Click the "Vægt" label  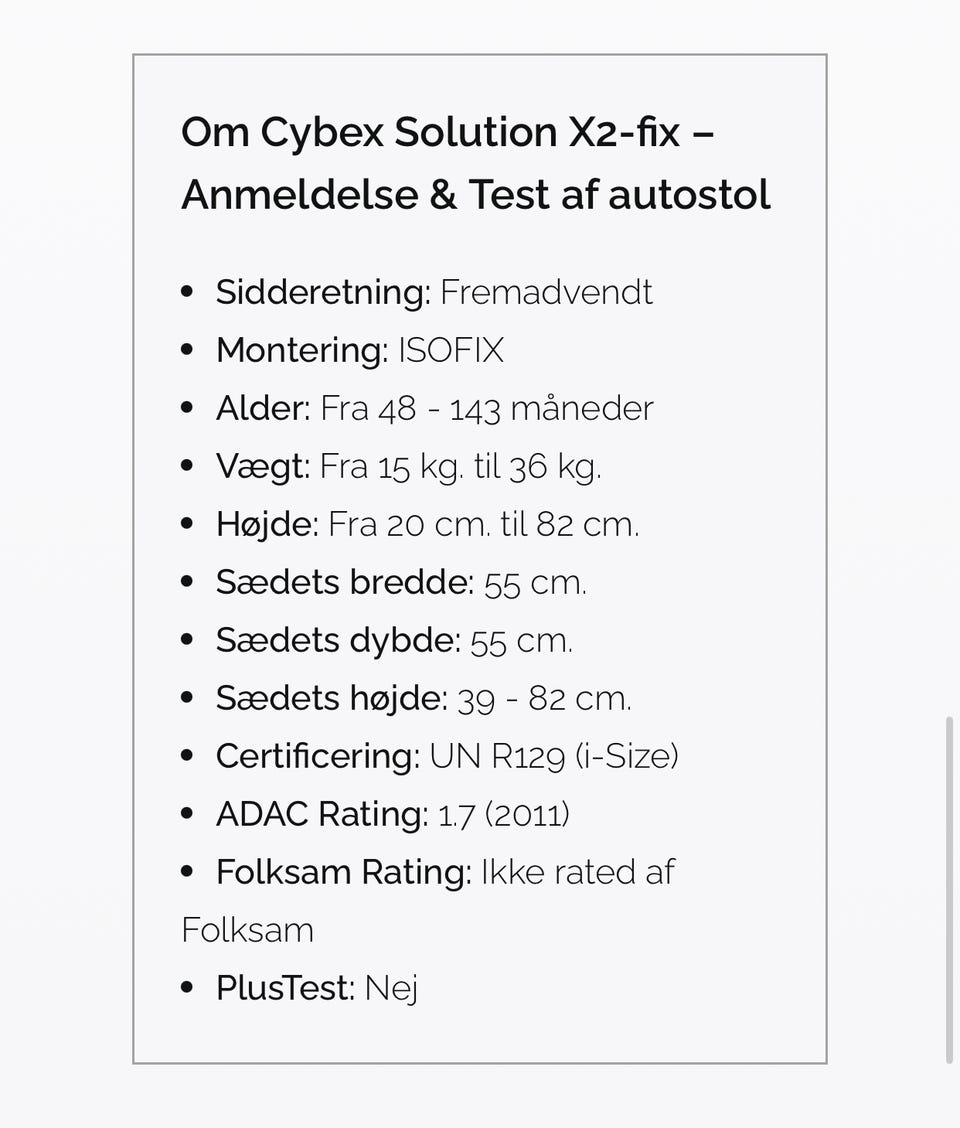tap(262, 466)
